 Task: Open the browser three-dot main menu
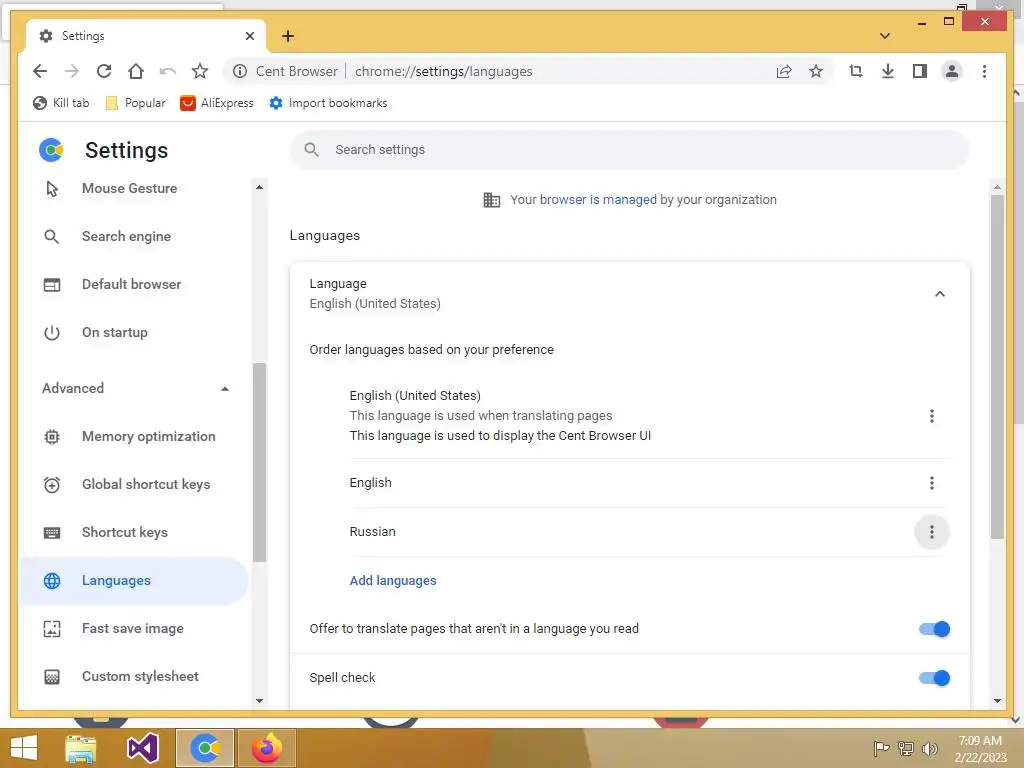point(984,71)
